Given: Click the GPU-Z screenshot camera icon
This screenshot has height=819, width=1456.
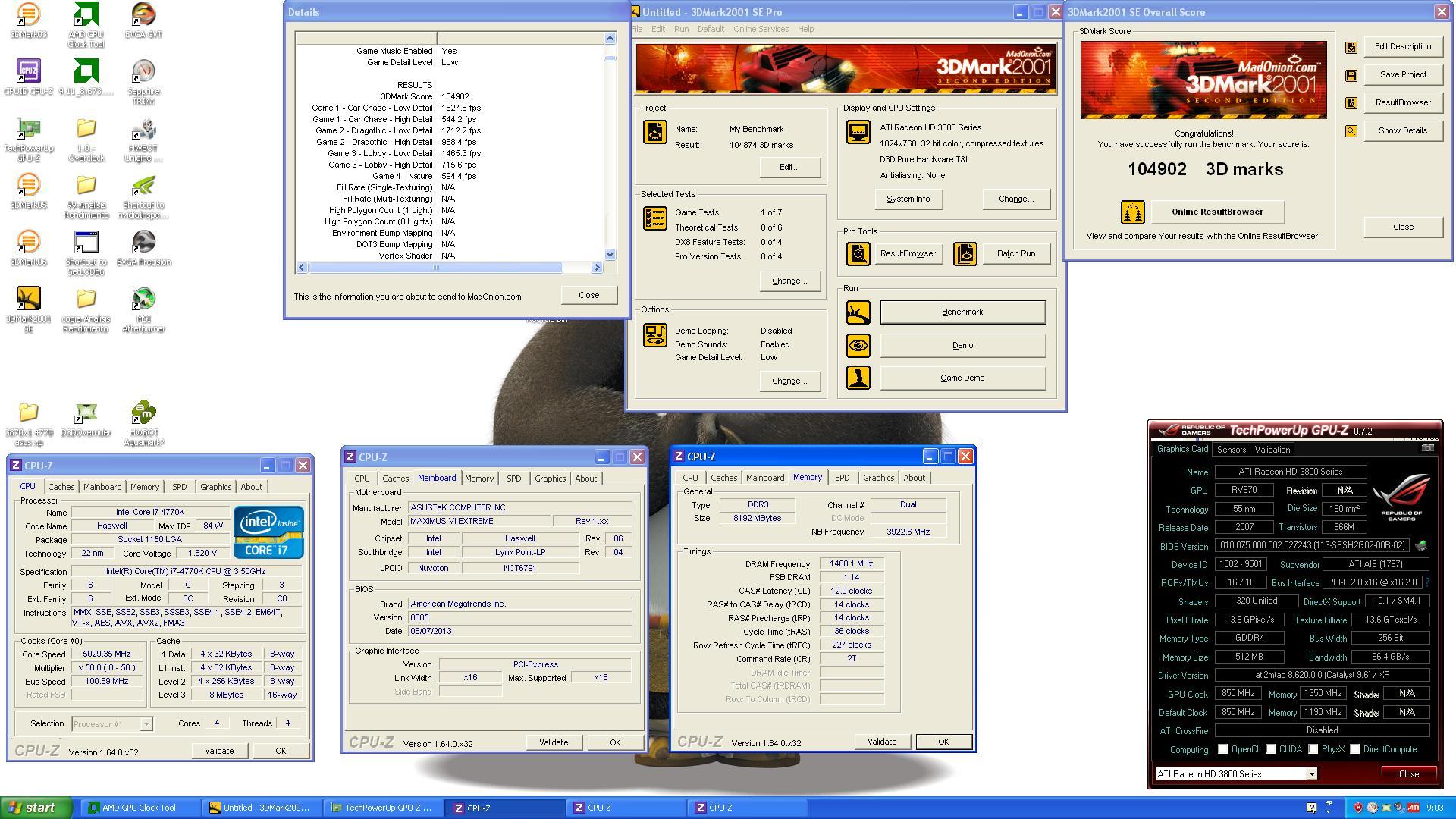Looking at the screenshot, I should (x=1427, y=448).
